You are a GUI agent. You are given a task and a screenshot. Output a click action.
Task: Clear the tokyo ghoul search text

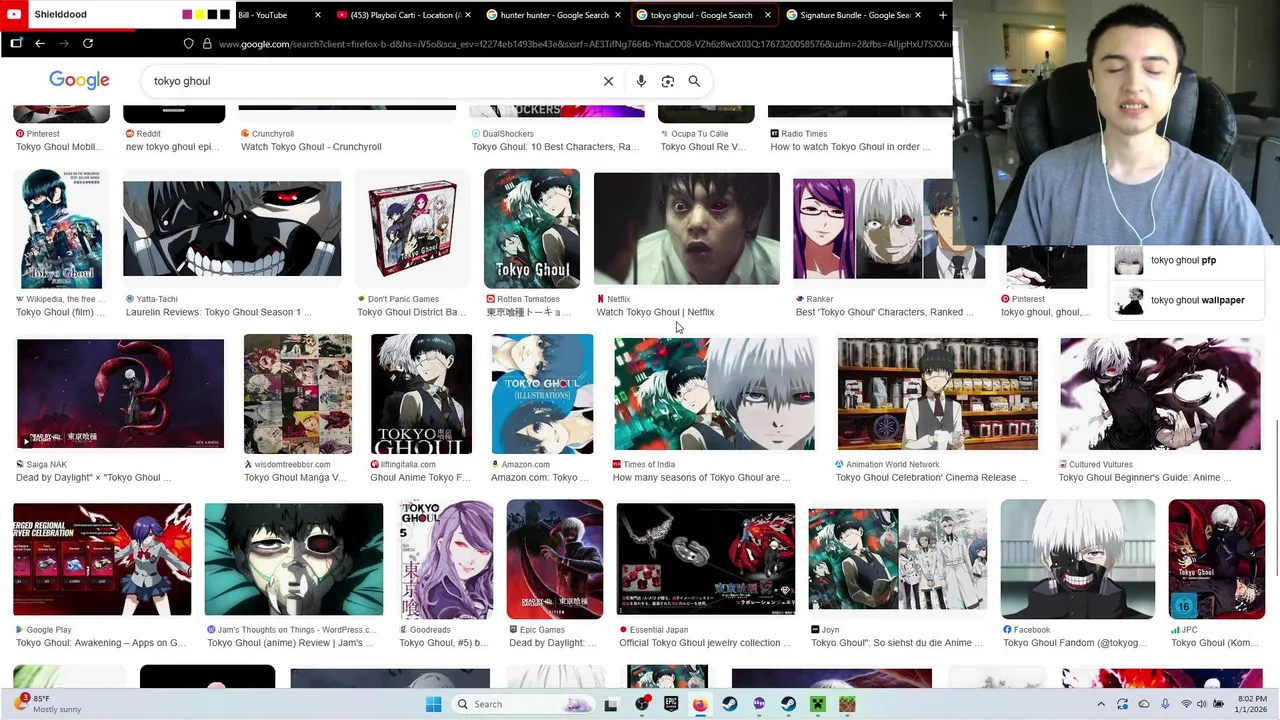pyautogui.click(x=608, y=81)
